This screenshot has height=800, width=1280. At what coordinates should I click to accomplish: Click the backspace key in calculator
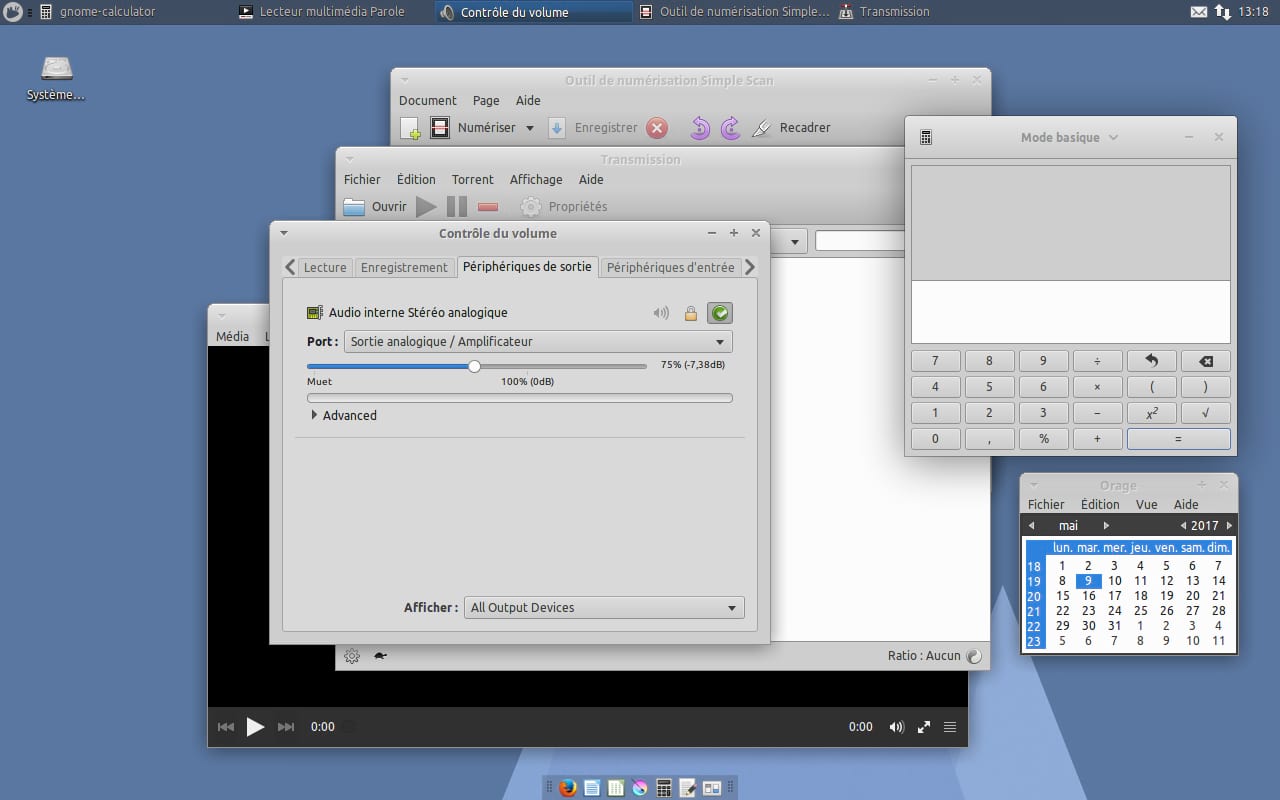(x=1205, y=361)
